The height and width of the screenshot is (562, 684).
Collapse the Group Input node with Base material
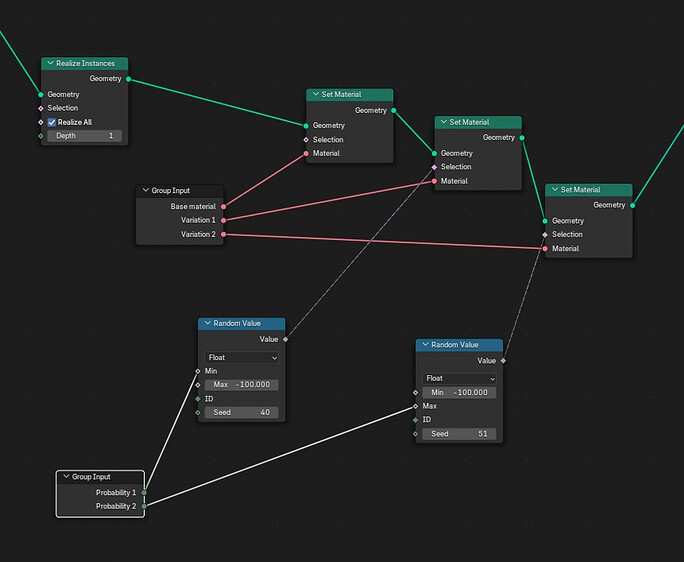(x=146, y=190)
